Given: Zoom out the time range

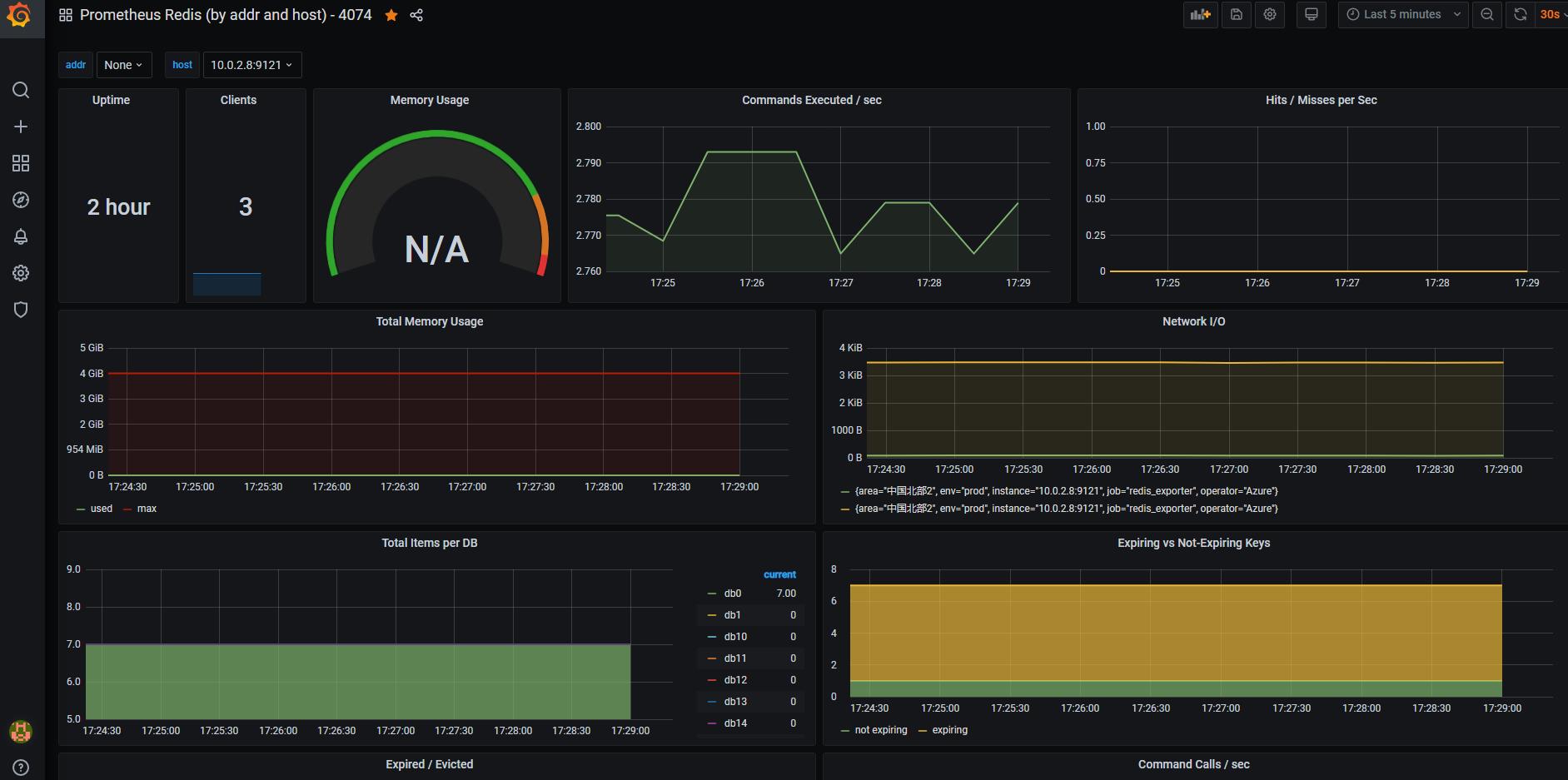Looking at the screenshot, I should (x=1487, y=15).
